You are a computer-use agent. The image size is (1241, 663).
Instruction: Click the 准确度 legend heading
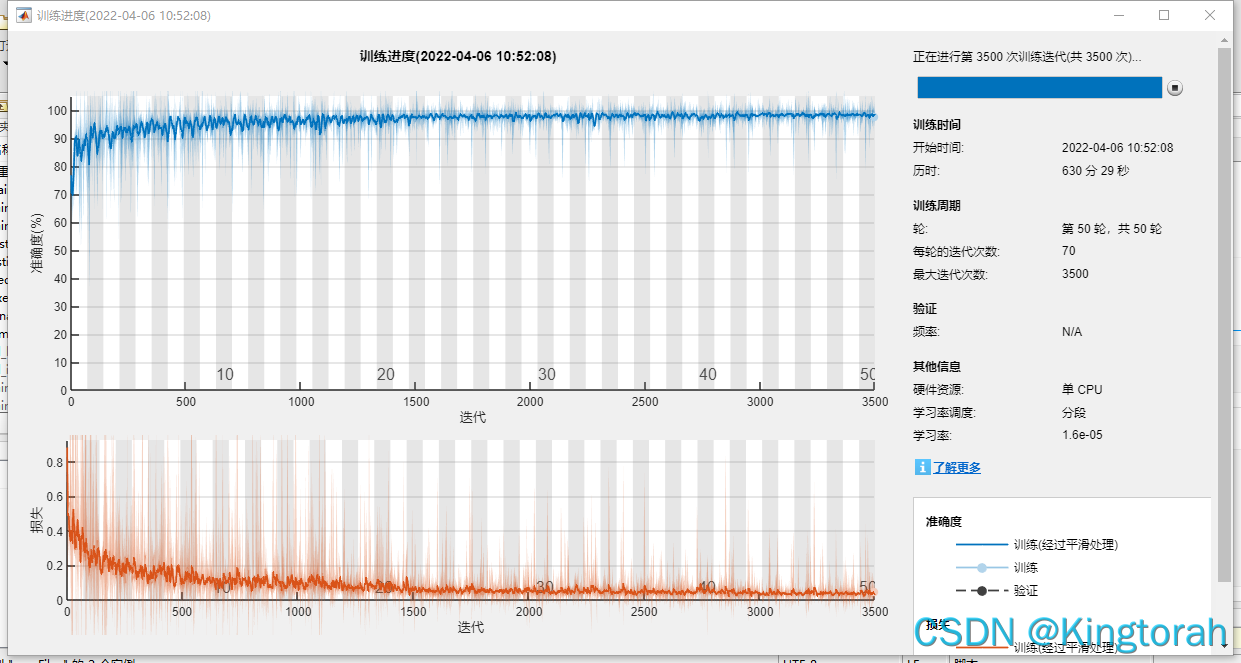click(x=943, y=521)
